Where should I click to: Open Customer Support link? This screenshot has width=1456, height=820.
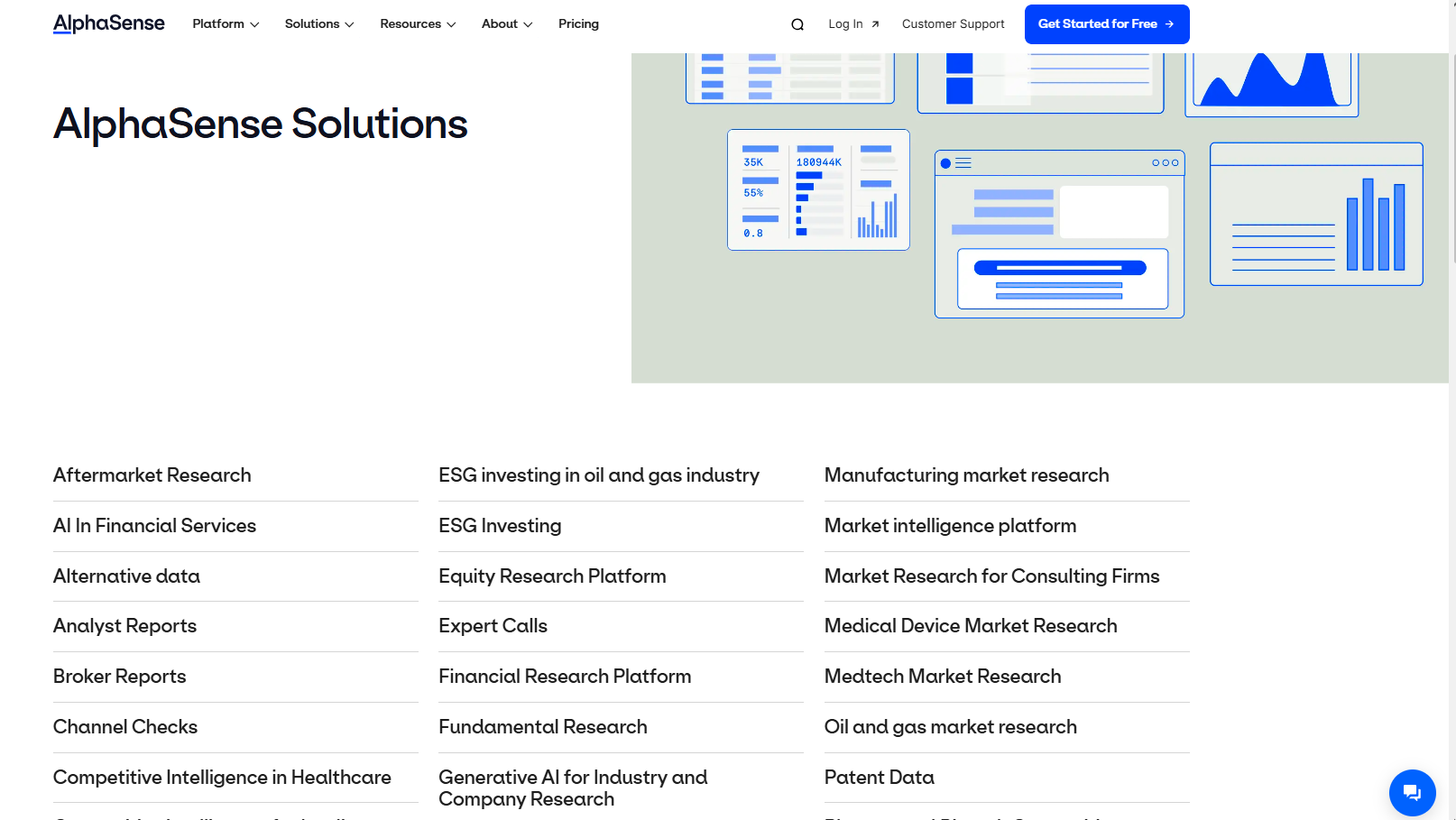tap(953, 24)
